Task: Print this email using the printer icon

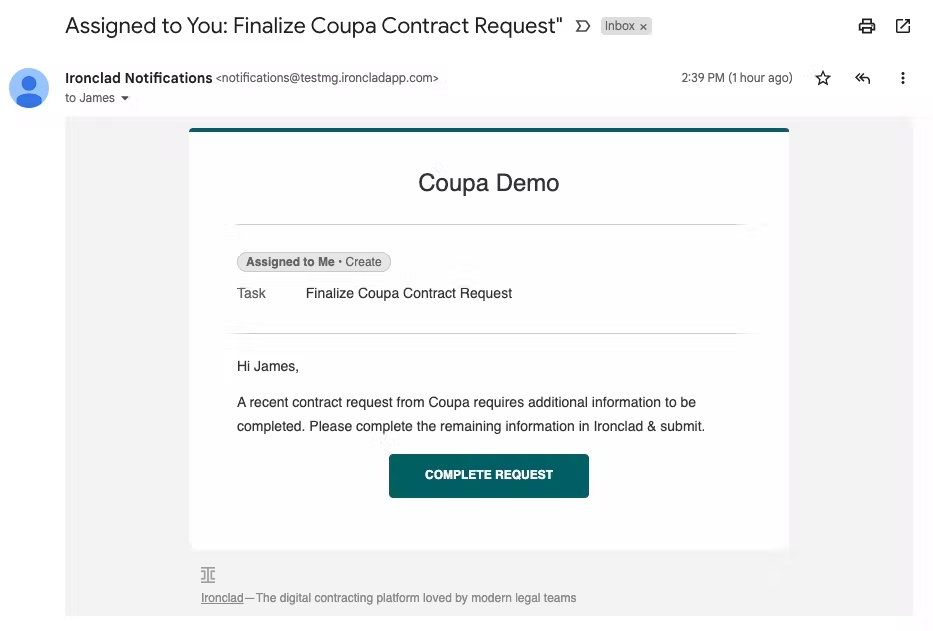Action: point(866,26)
